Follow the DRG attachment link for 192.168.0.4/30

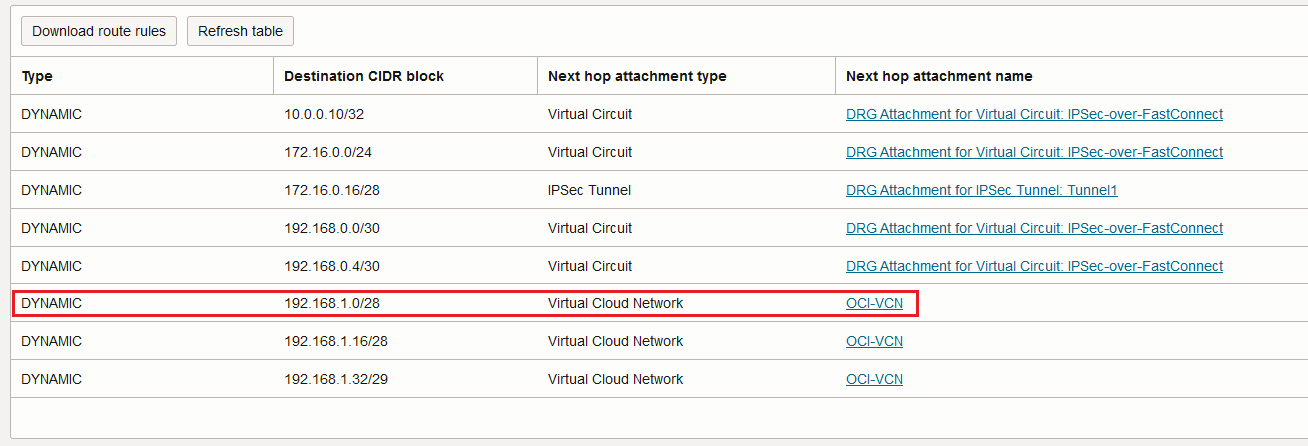1034,266
